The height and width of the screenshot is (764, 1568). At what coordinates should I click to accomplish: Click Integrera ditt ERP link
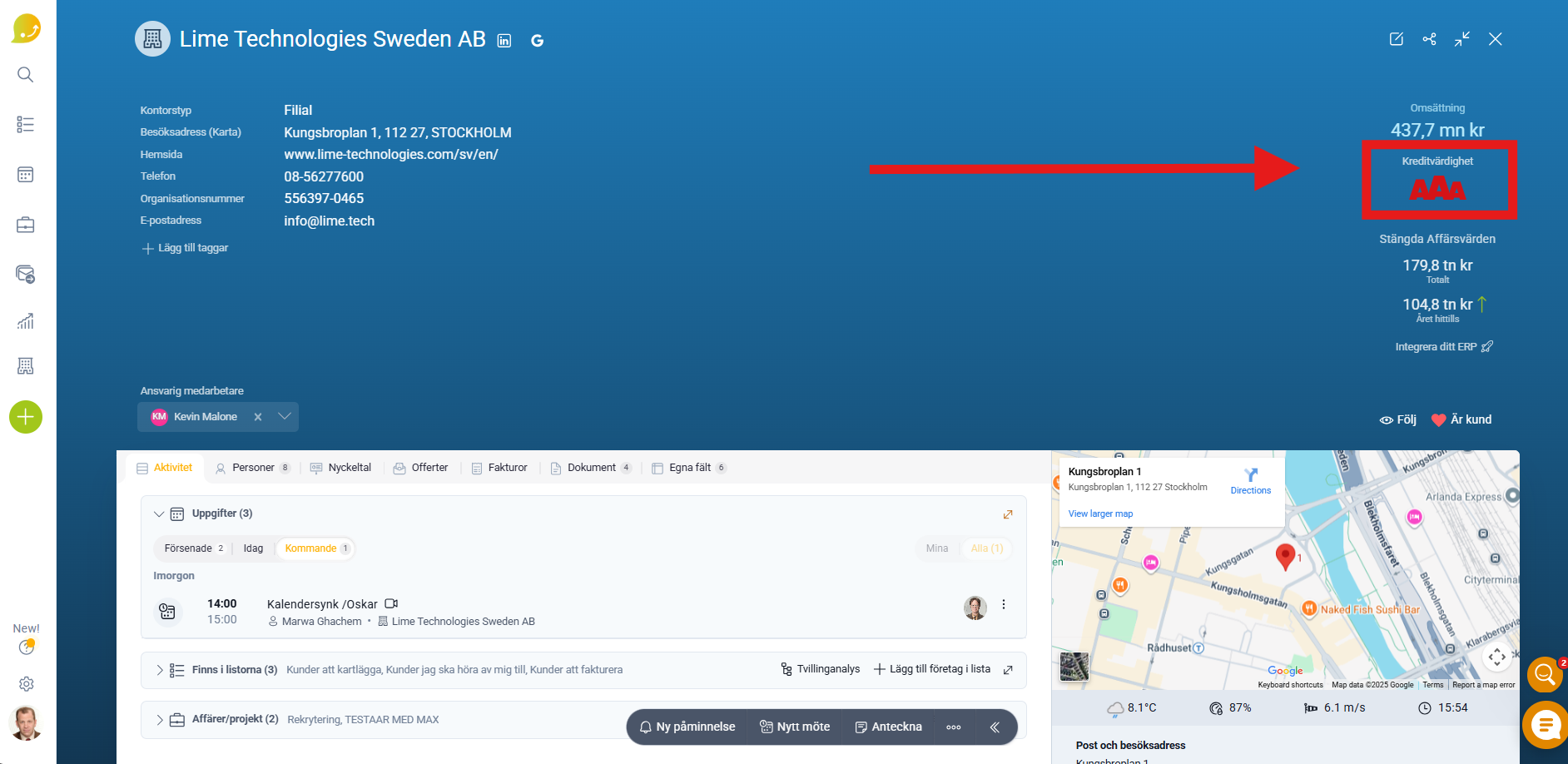click(x=1444, y=347)
